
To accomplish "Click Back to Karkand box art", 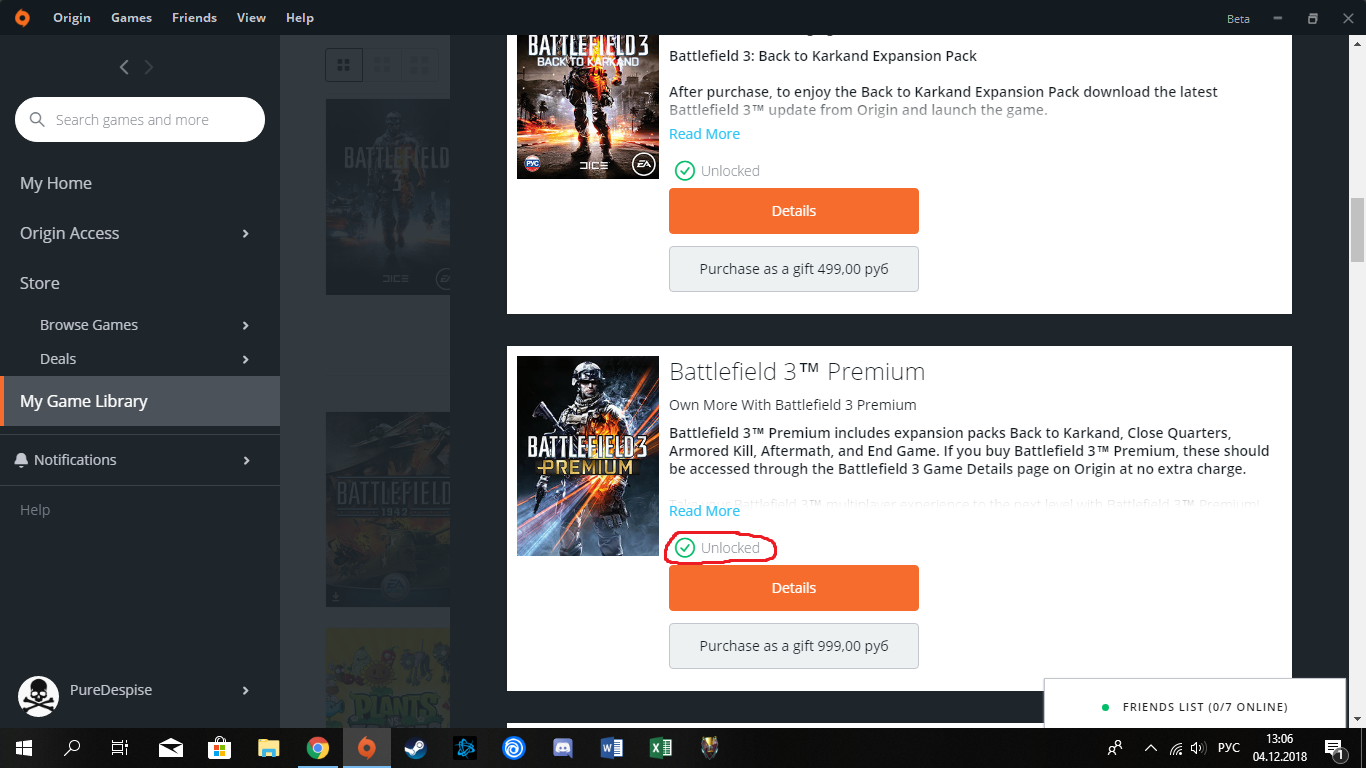I will (x=588, y=107).
